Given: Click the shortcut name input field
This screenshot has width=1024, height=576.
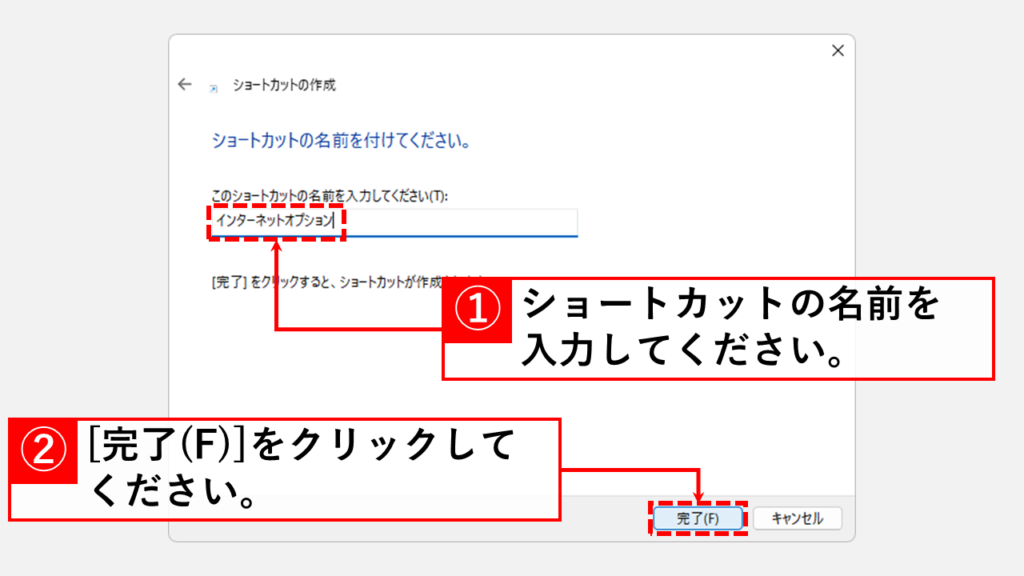Looking at the screenshot, I should [394, 222].
